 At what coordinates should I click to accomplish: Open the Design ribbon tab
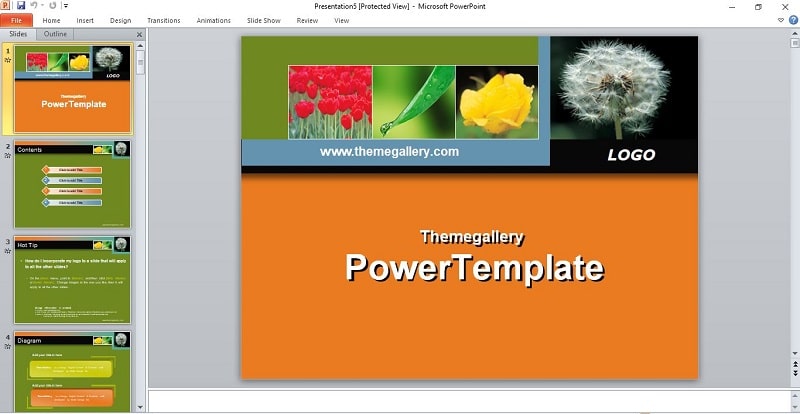pos(120,20)
